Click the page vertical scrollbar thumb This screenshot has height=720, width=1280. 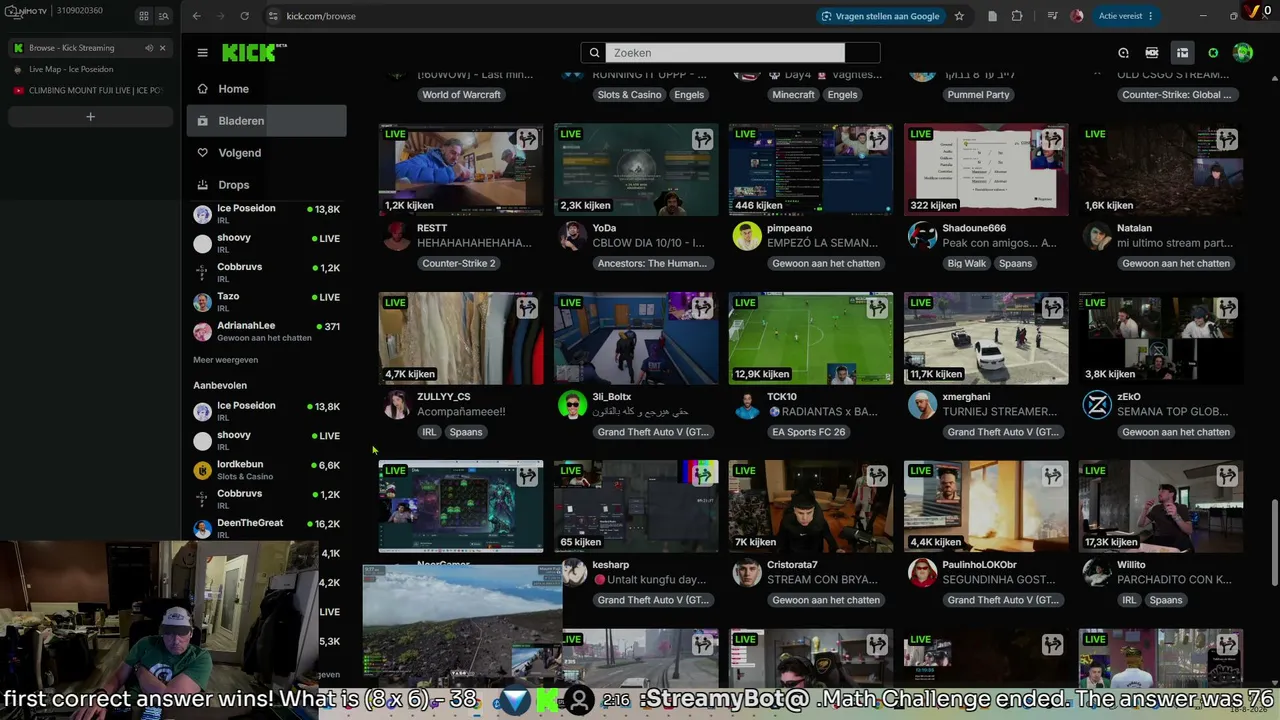(1274, 545)
